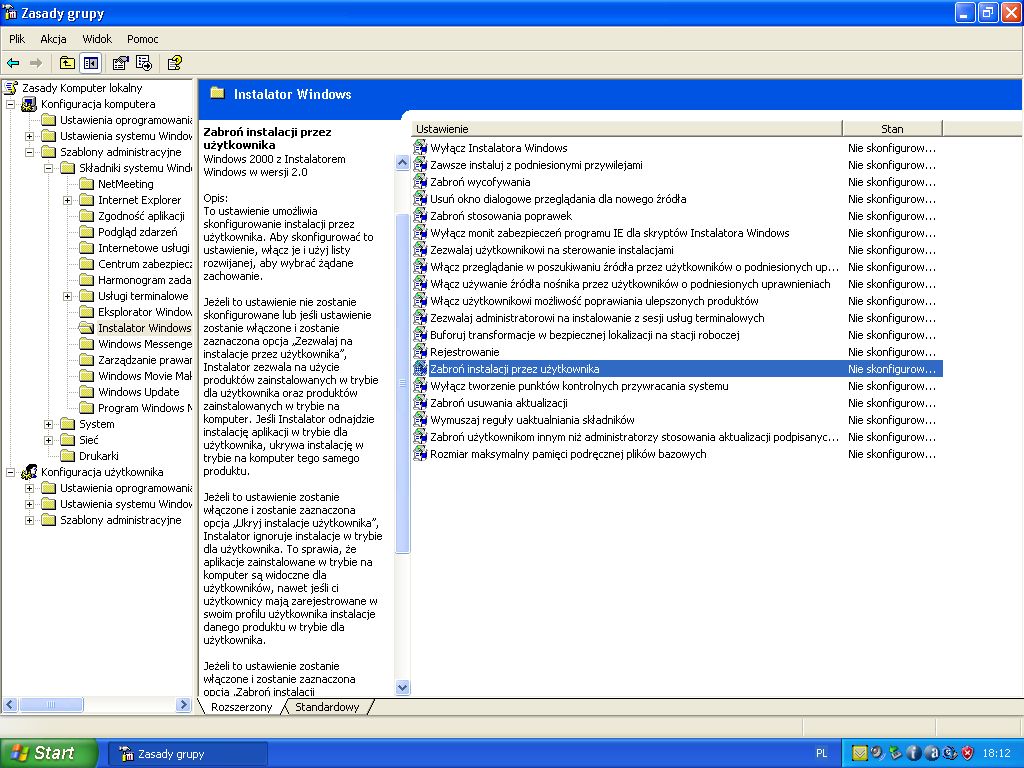The height and width of the screenshot is (768, 1024).
Task: Expand Sieć node
Action: [x=48, y=440]
